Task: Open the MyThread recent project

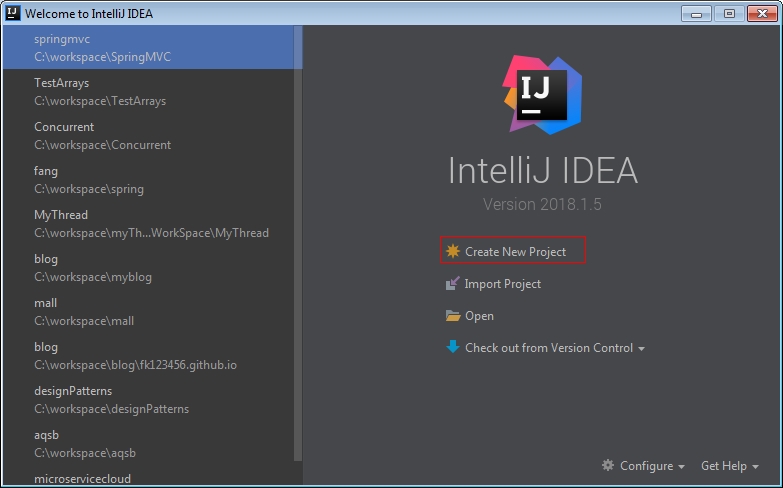Action: point(149,223)
